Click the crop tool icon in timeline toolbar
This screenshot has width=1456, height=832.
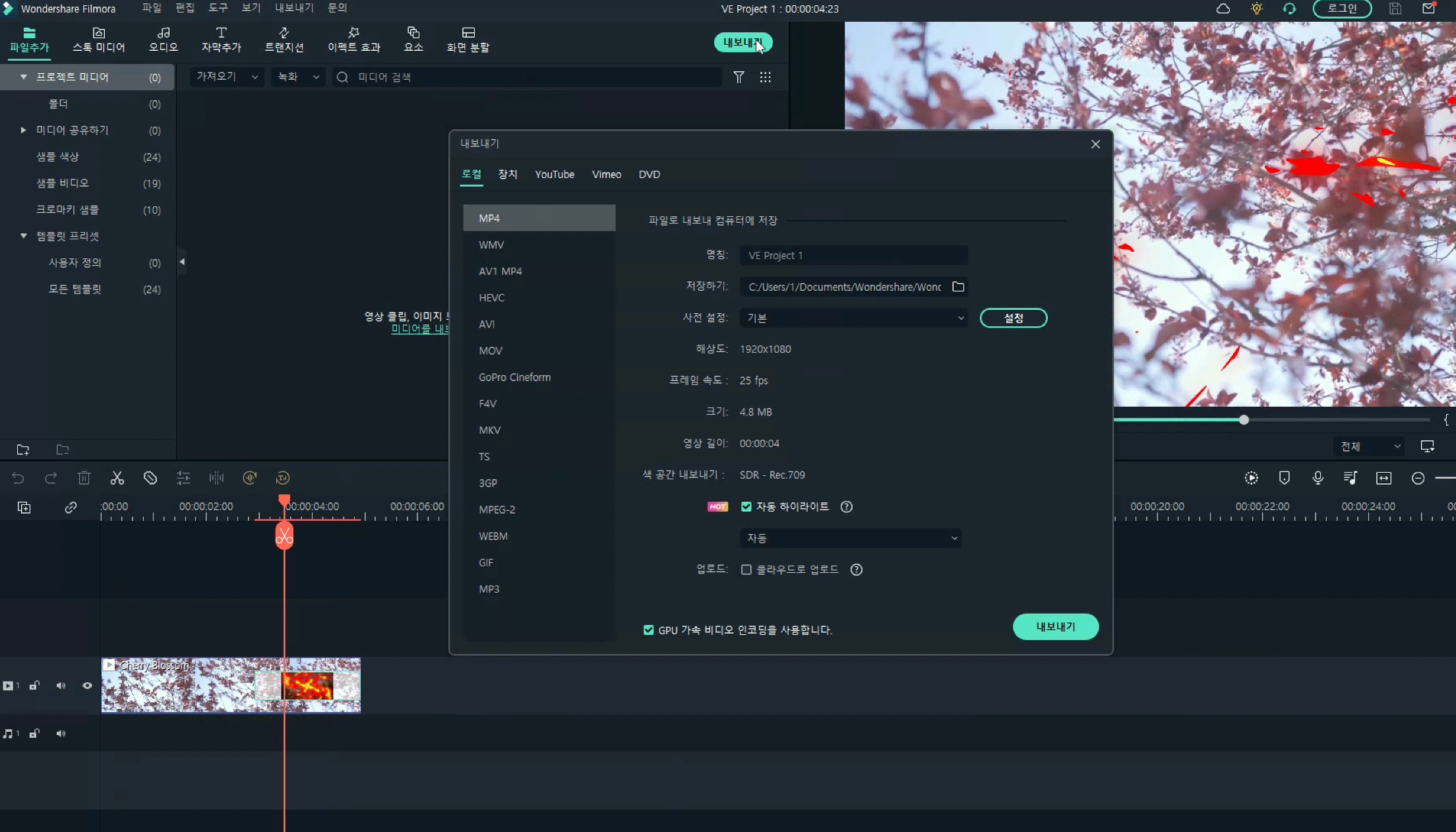pyautogui.click(x=150, y=478)
